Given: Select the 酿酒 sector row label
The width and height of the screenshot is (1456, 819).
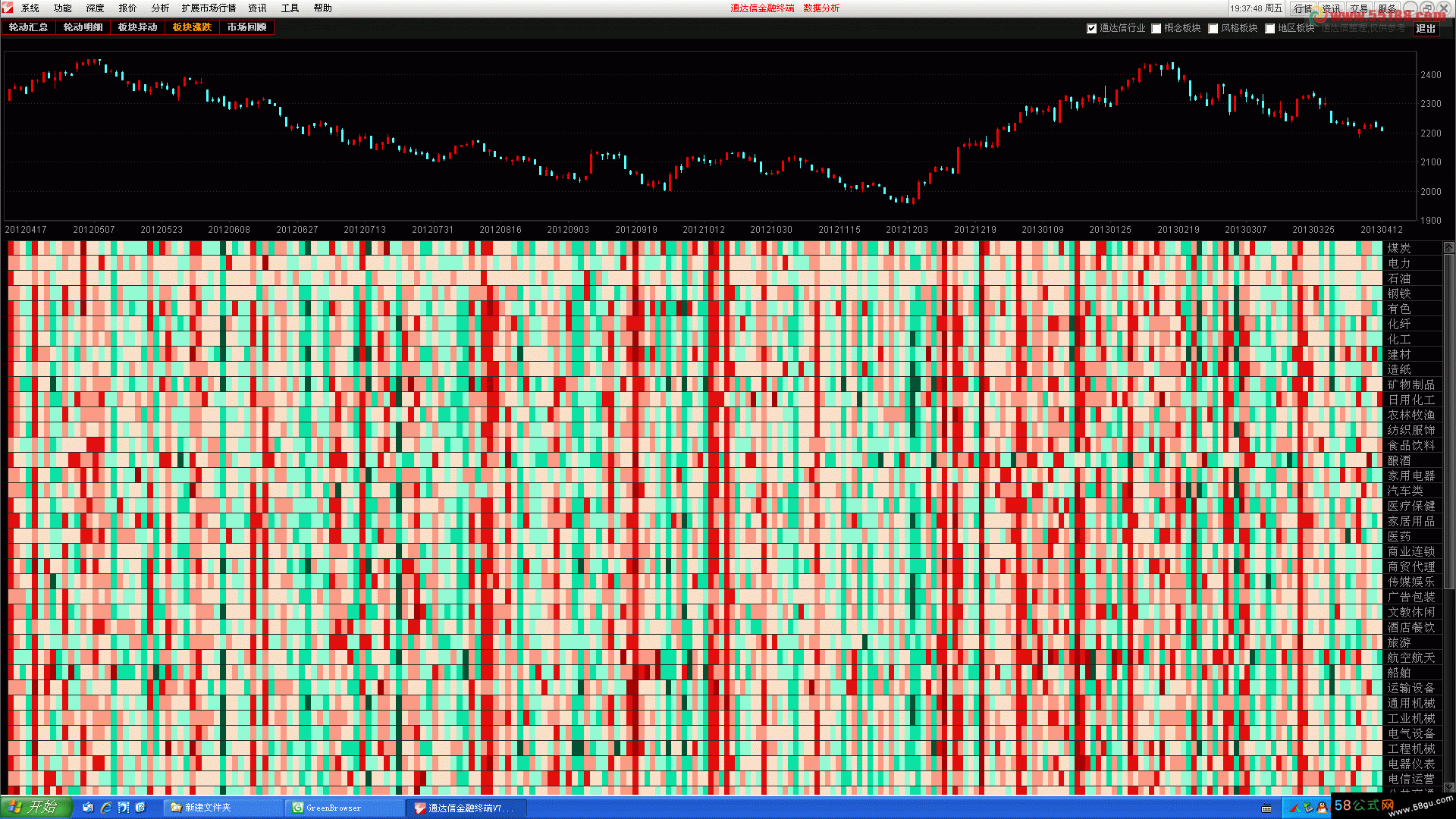Looking at the screenshot, I should (1399, 460).
